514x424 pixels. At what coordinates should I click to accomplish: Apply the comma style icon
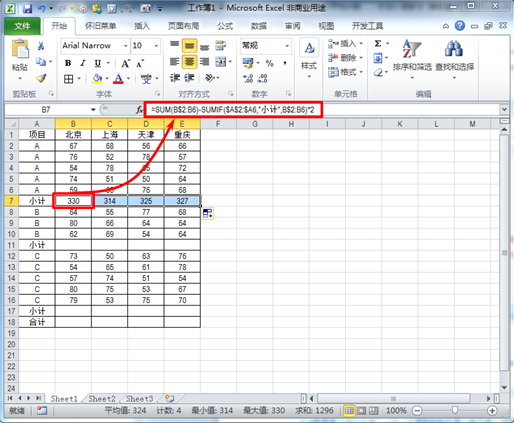point(285,63)
